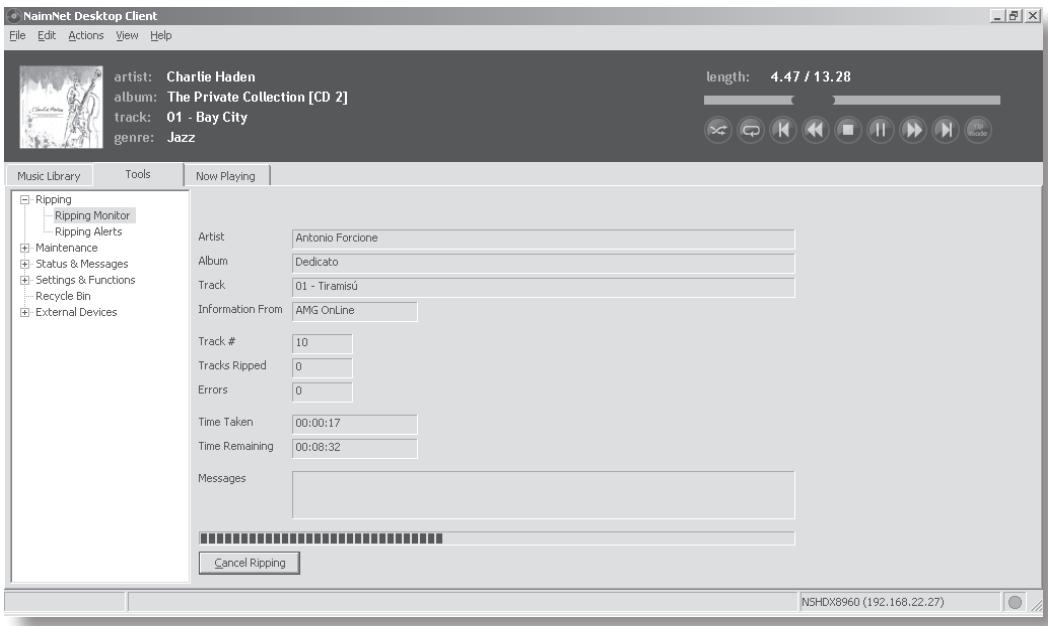Click the rewind playback icon

815,130
